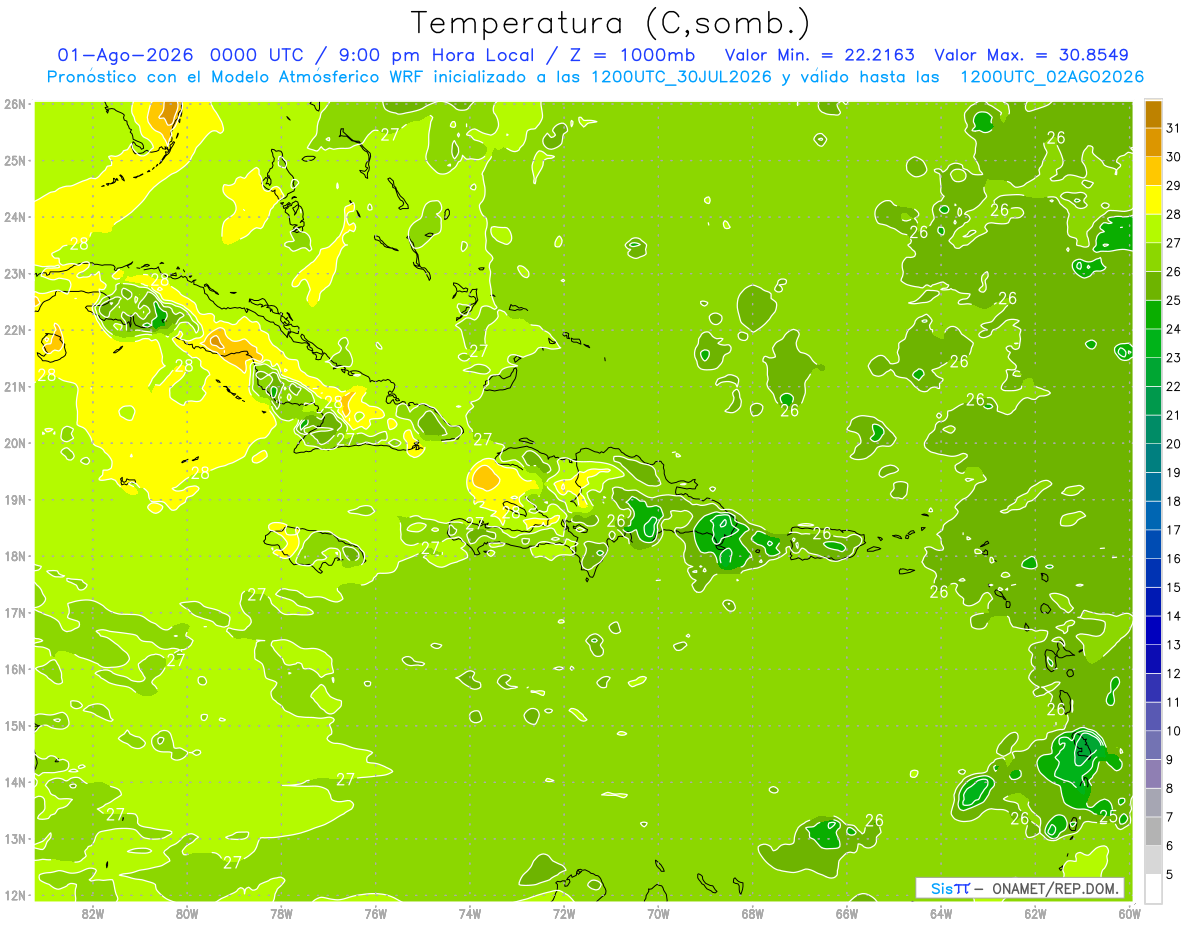Viewport: 1200px width, 927px height.
Task: Click the number 20 on the color scale
Action: [x=1174, y=444]
